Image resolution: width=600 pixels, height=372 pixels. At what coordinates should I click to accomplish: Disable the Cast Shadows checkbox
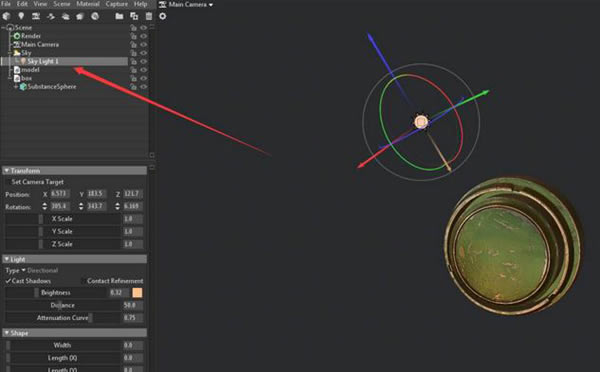(x=8, y=281)
